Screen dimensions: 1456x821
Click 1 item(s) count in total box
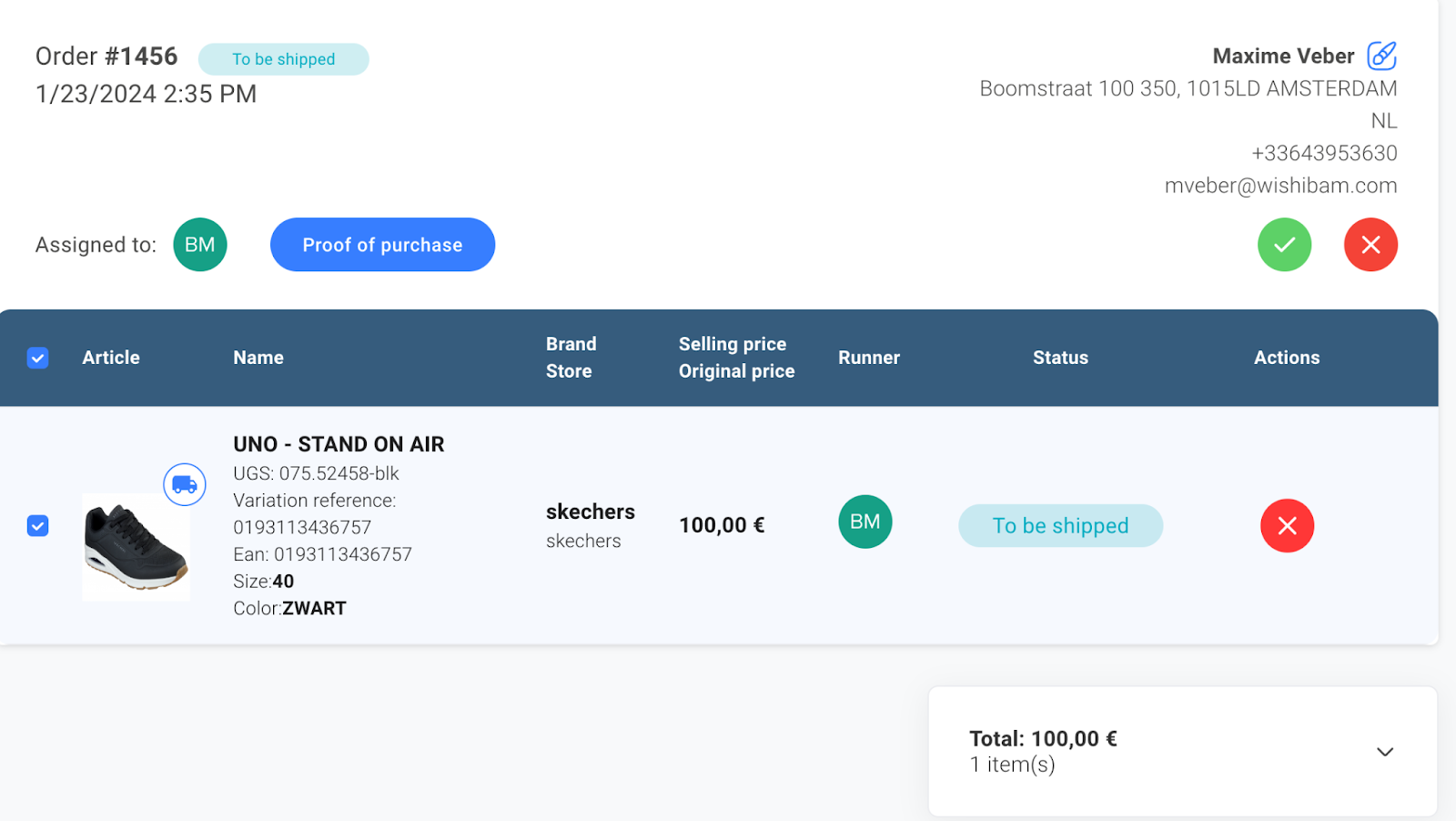pyautogui.click(x=1012, y=765)
